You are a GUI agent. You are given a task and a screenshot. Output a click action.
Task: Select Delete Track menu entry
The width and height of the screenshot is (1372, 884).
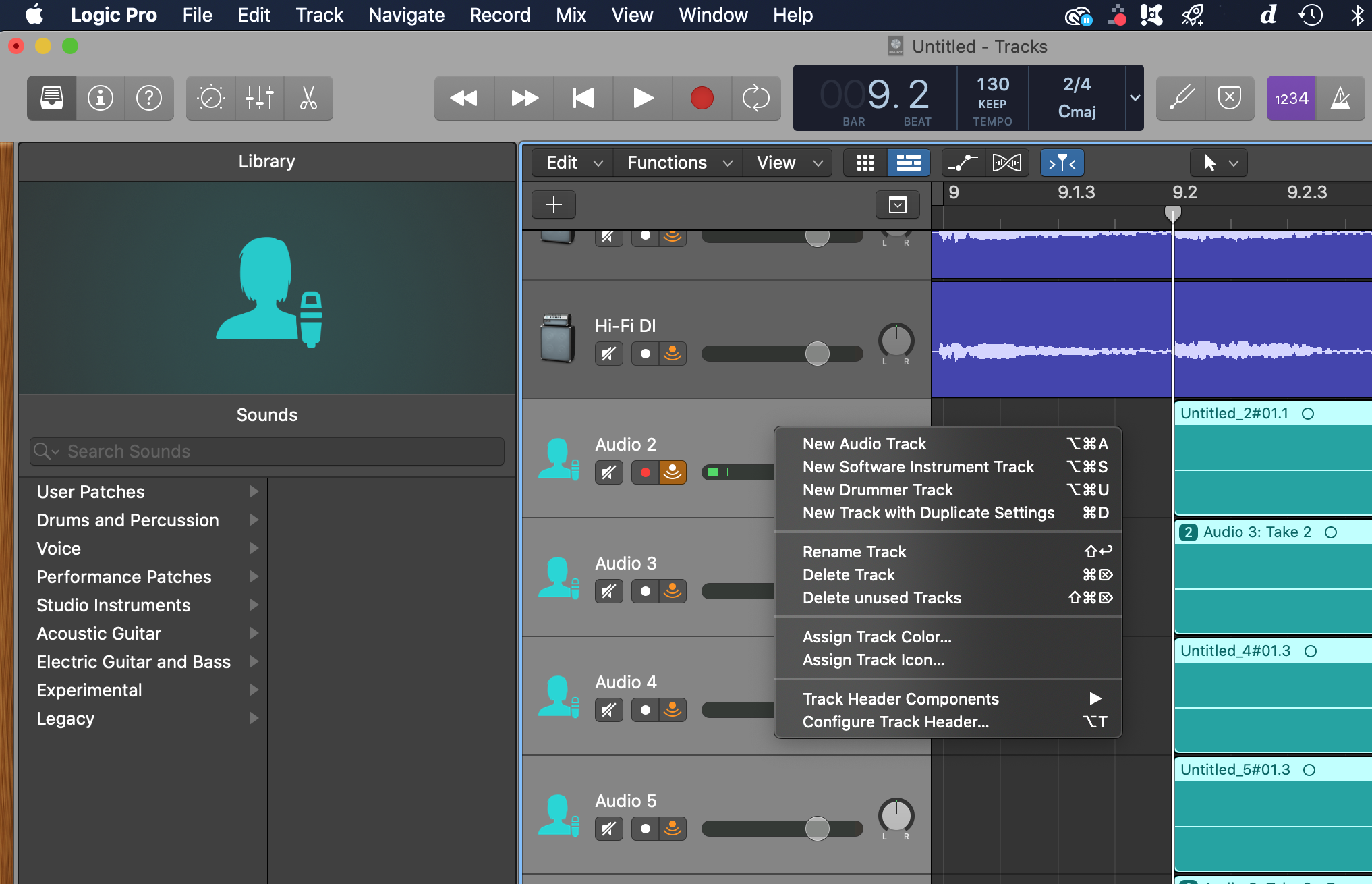point(849,575)
